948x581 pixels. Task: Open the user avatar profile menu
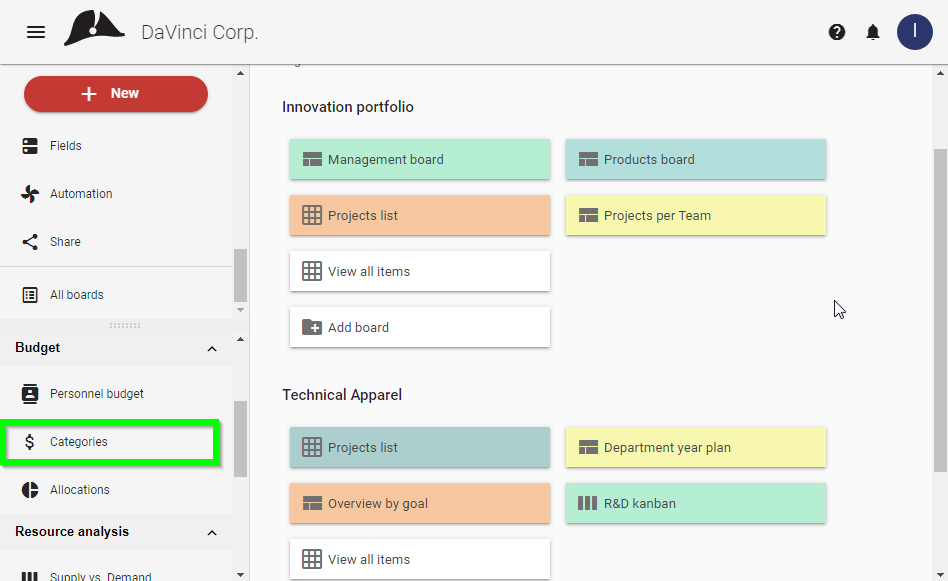(x=914, y=32)
